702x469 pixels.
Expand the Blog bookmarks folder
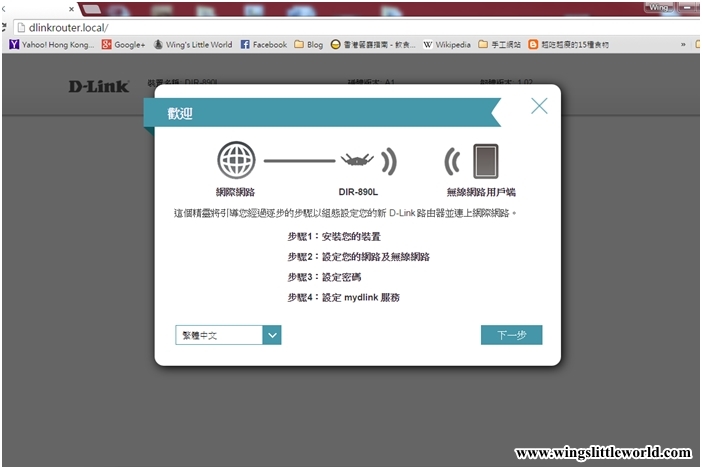pos(309,45)
